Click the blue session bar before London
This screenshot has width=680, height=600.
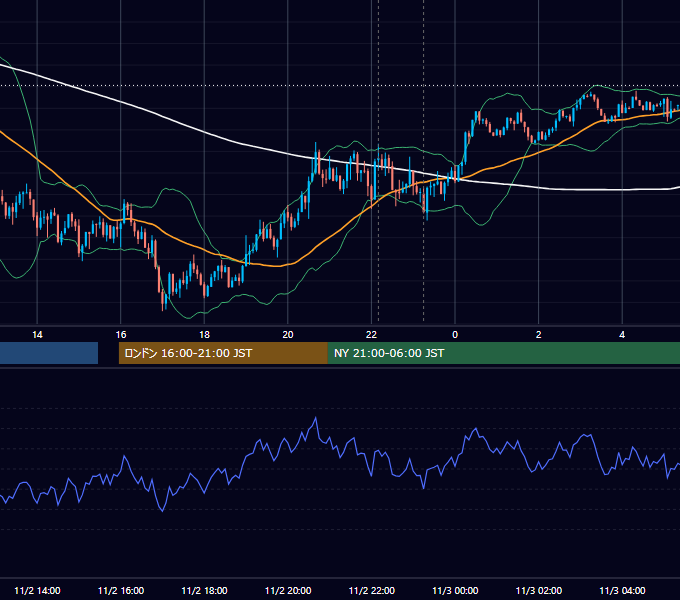pos(49,353)
